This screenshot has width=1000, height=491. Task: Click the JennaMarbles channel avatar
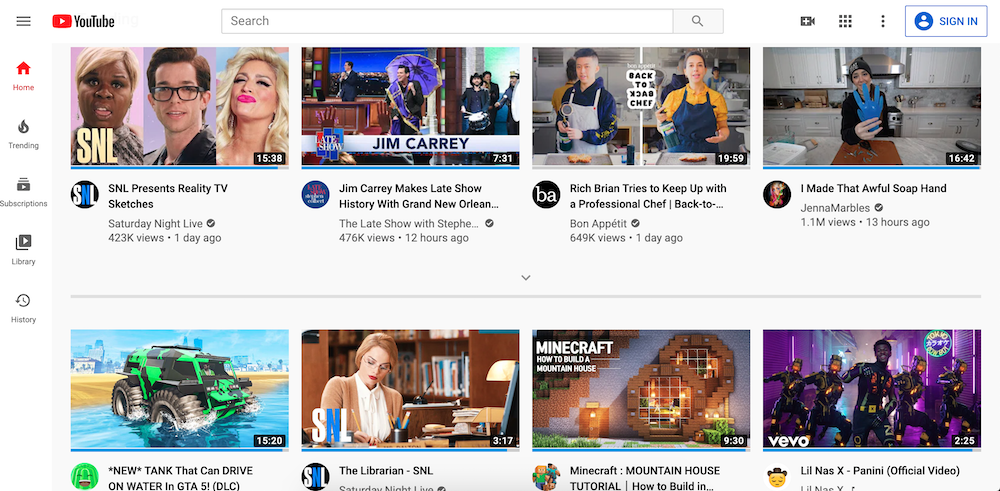(x=777, y=194)
